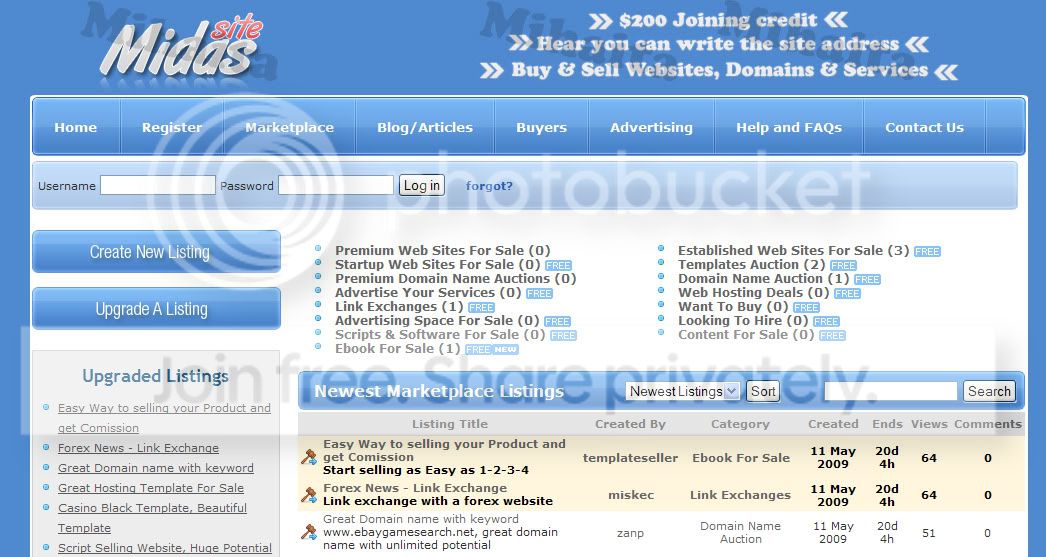Open the Newest Listings sort dropdown
1046x557 pixels.
pyautogui.click(x=682, y=392)
